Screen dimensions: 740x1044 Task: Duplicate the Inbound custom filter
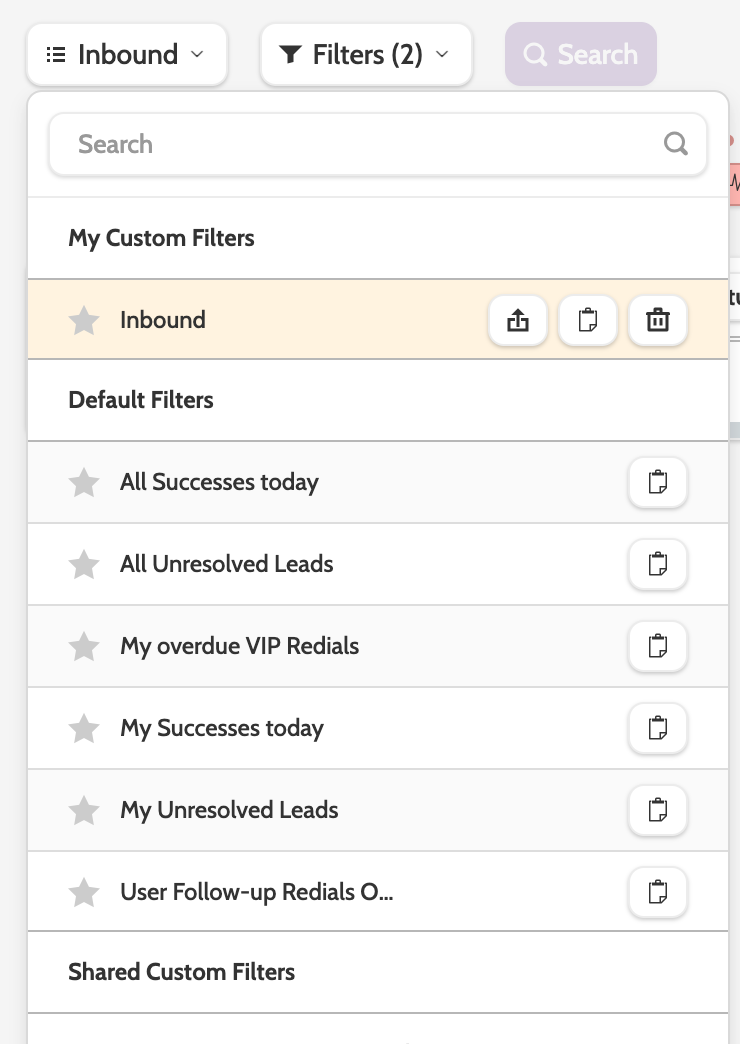coord(588,321)
